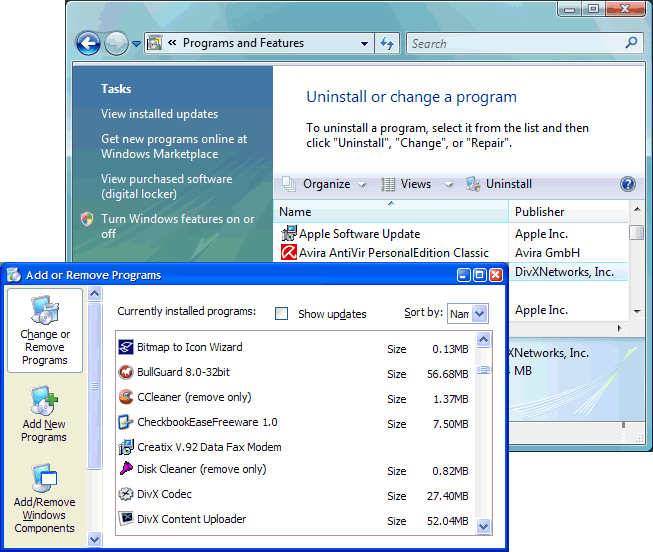Click the CCleaner program icon
Image resolution: width=653 pixels, height=552 pixels.
[126, 397]
